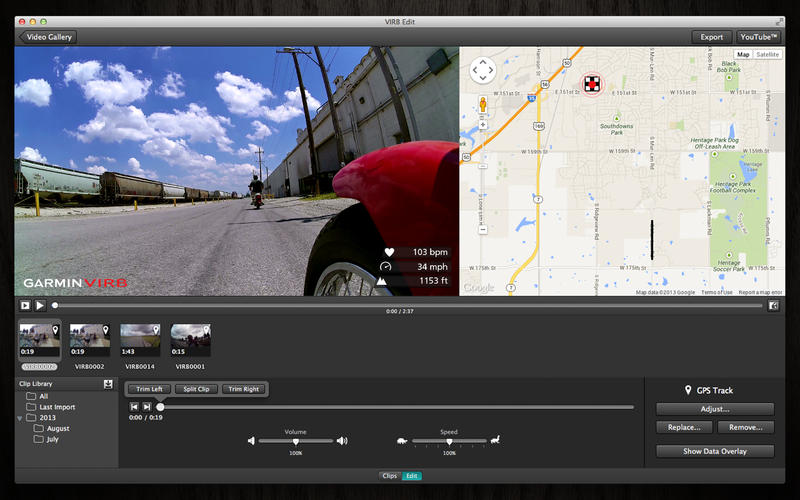The width and height of the screenshot is (800, 500).
Task: Click the checkered location marker on the map
Action: coord(592,84)
